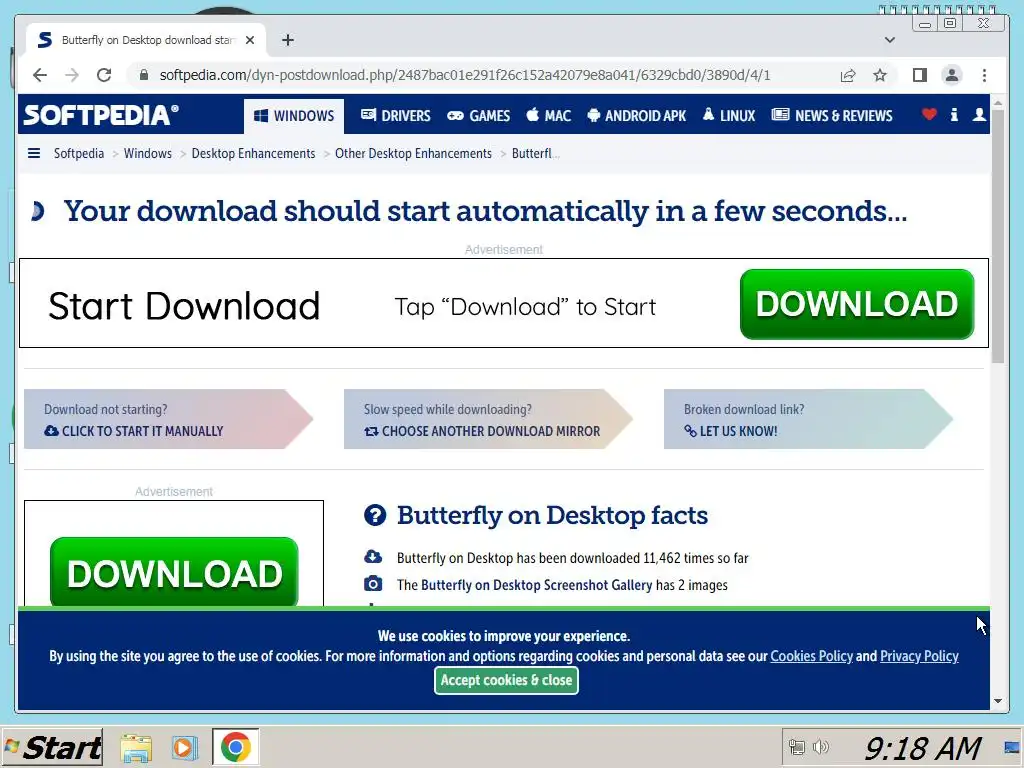This screenshot has width=1024, height=768.
Task: Click the Softpedia logo
Action: [x=101, y=115]
